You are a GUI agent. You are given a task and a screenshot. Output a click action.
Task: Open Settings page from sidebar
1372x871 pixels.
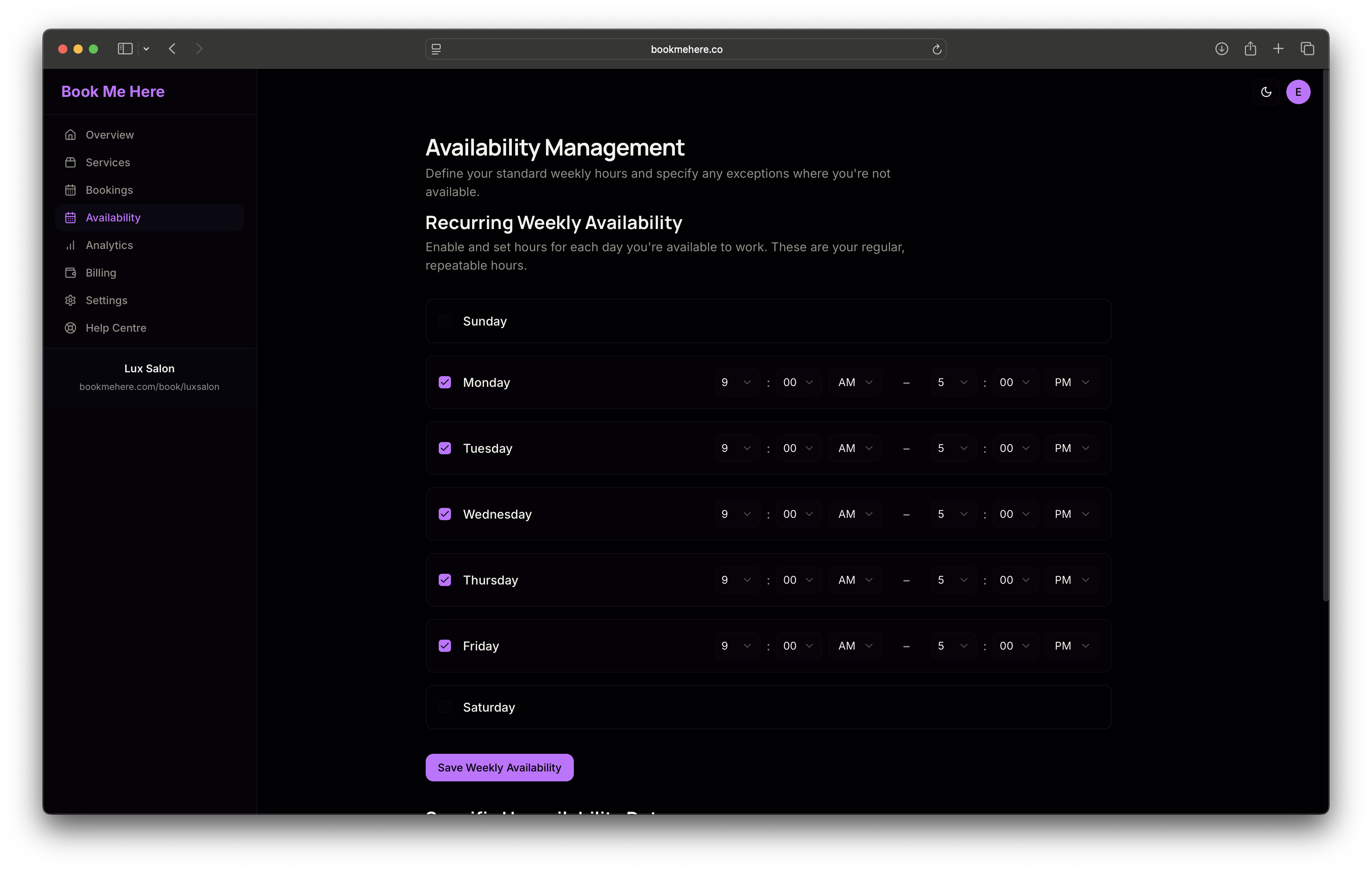tap(150, 300)
